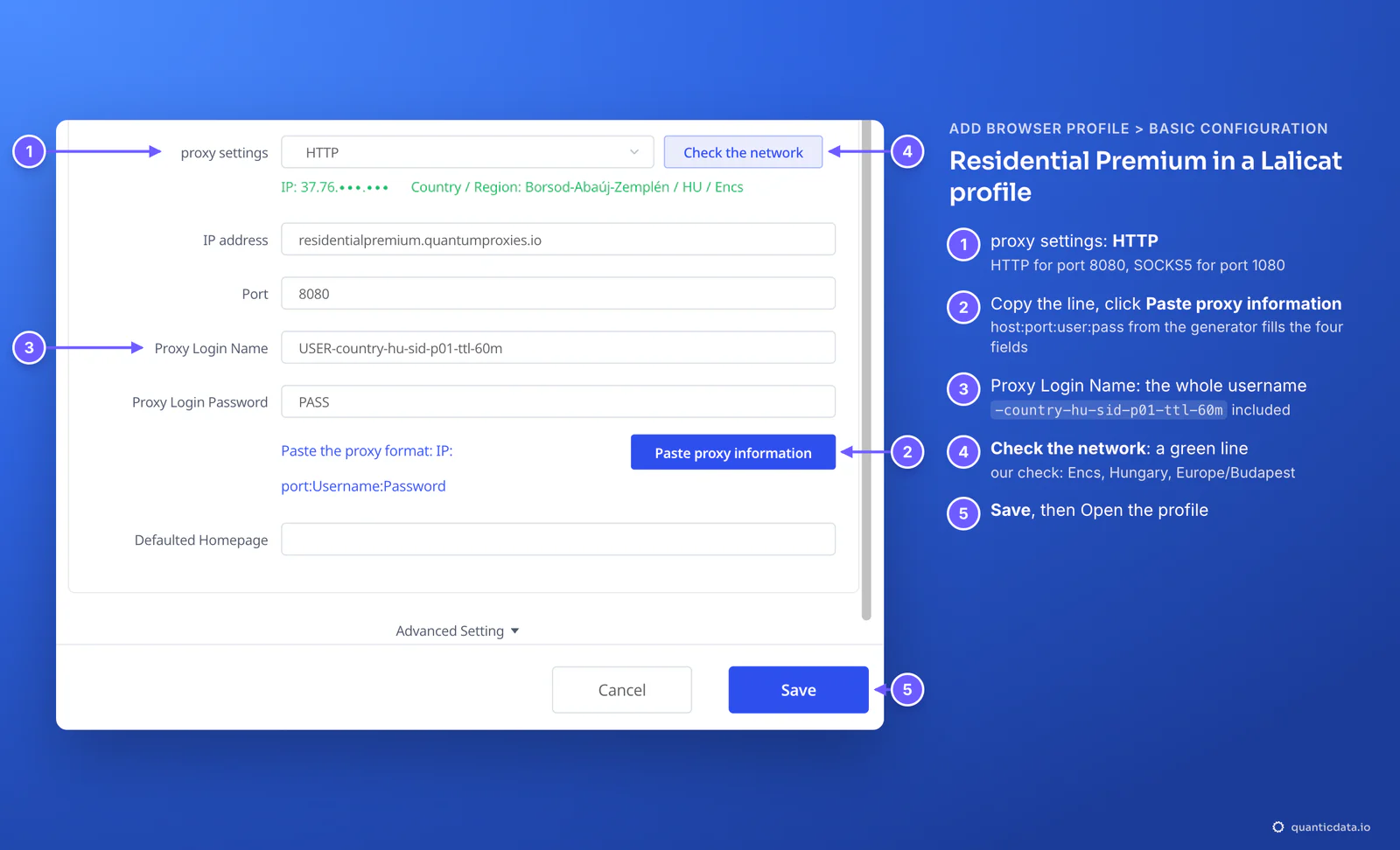
Task: Click the 'Defaulted Homepage' label
Action: point(201,540)
